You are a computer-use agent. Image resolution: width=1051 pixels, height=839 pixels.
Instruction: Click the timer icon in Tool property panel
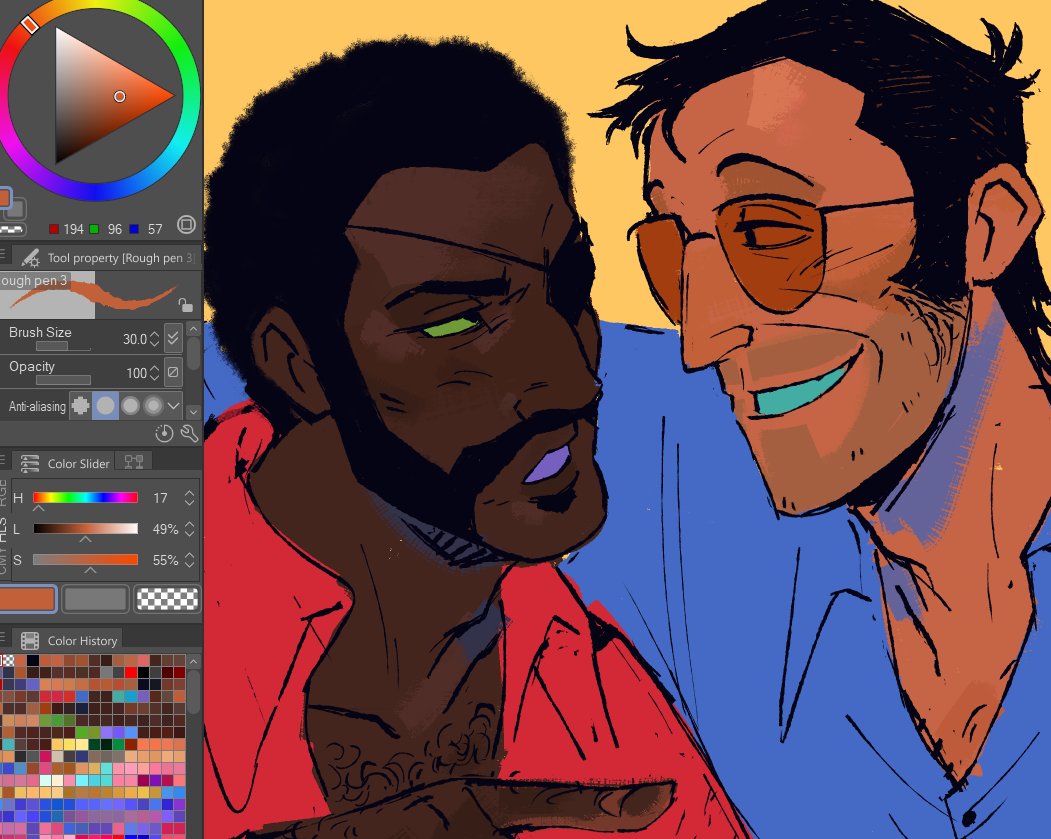[x=164, y=432]
